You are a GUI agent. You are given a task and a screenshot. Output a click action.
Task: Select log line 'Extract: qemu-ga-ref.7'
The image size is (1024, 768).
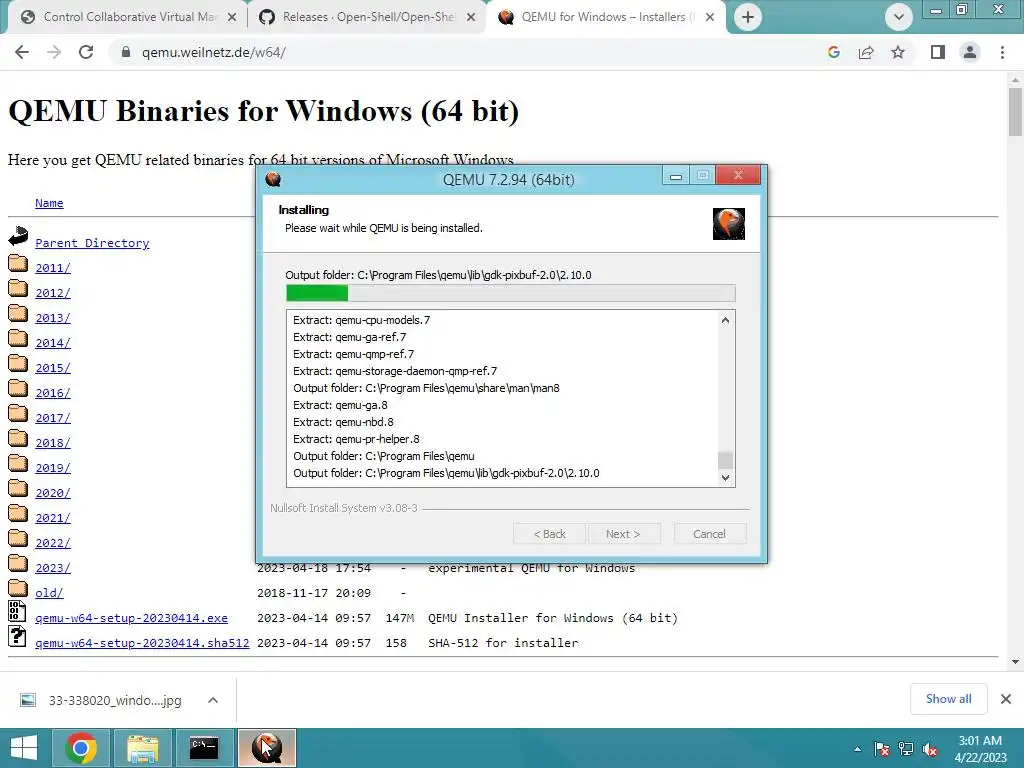pyautogui.click(x=349, y=337)
